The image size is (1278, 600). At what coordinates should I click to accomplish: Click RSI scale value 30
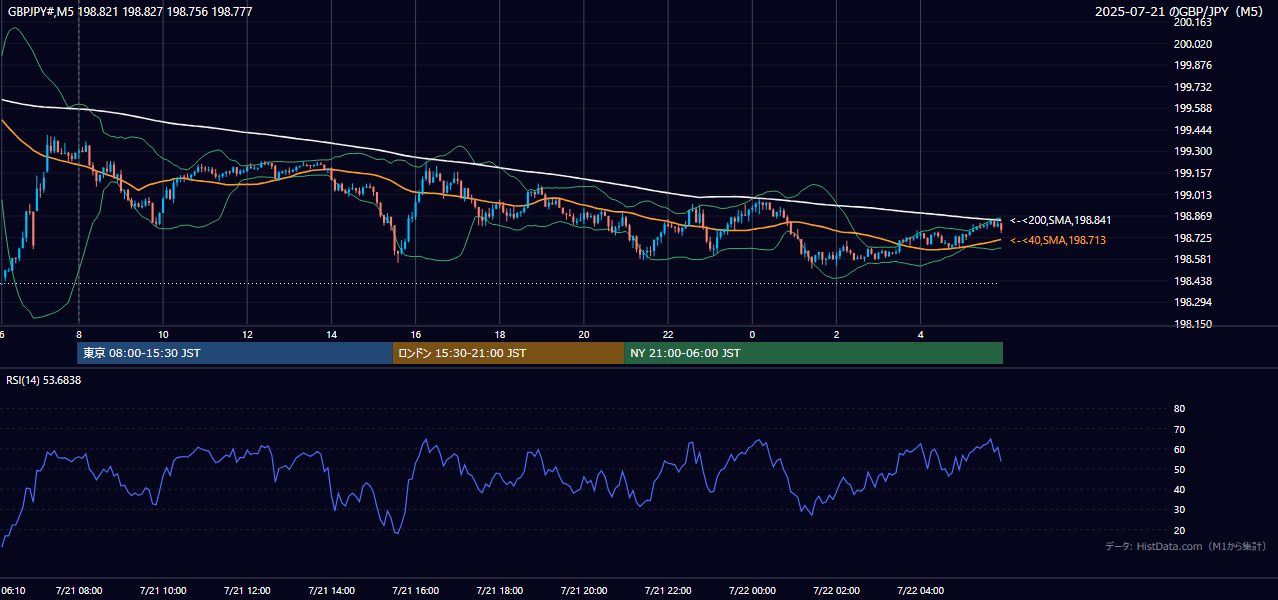(1179, 510)
